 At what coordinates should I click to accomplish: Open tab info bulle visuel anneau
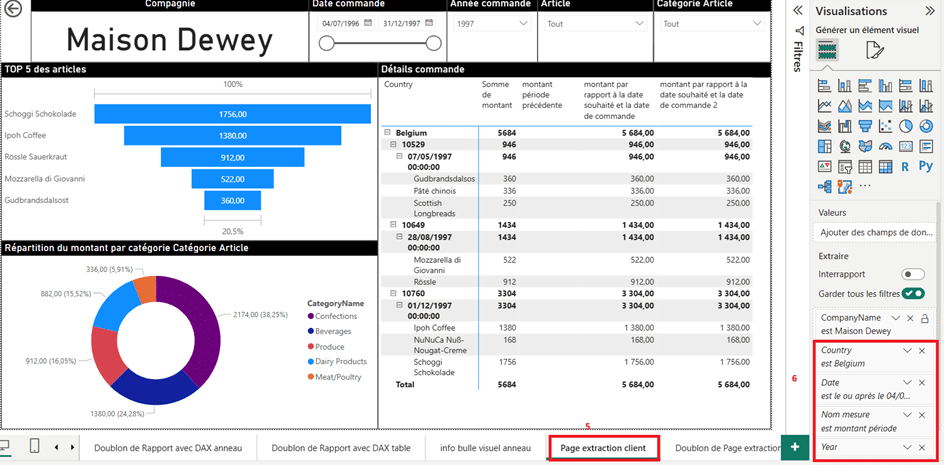pos(485,448)
